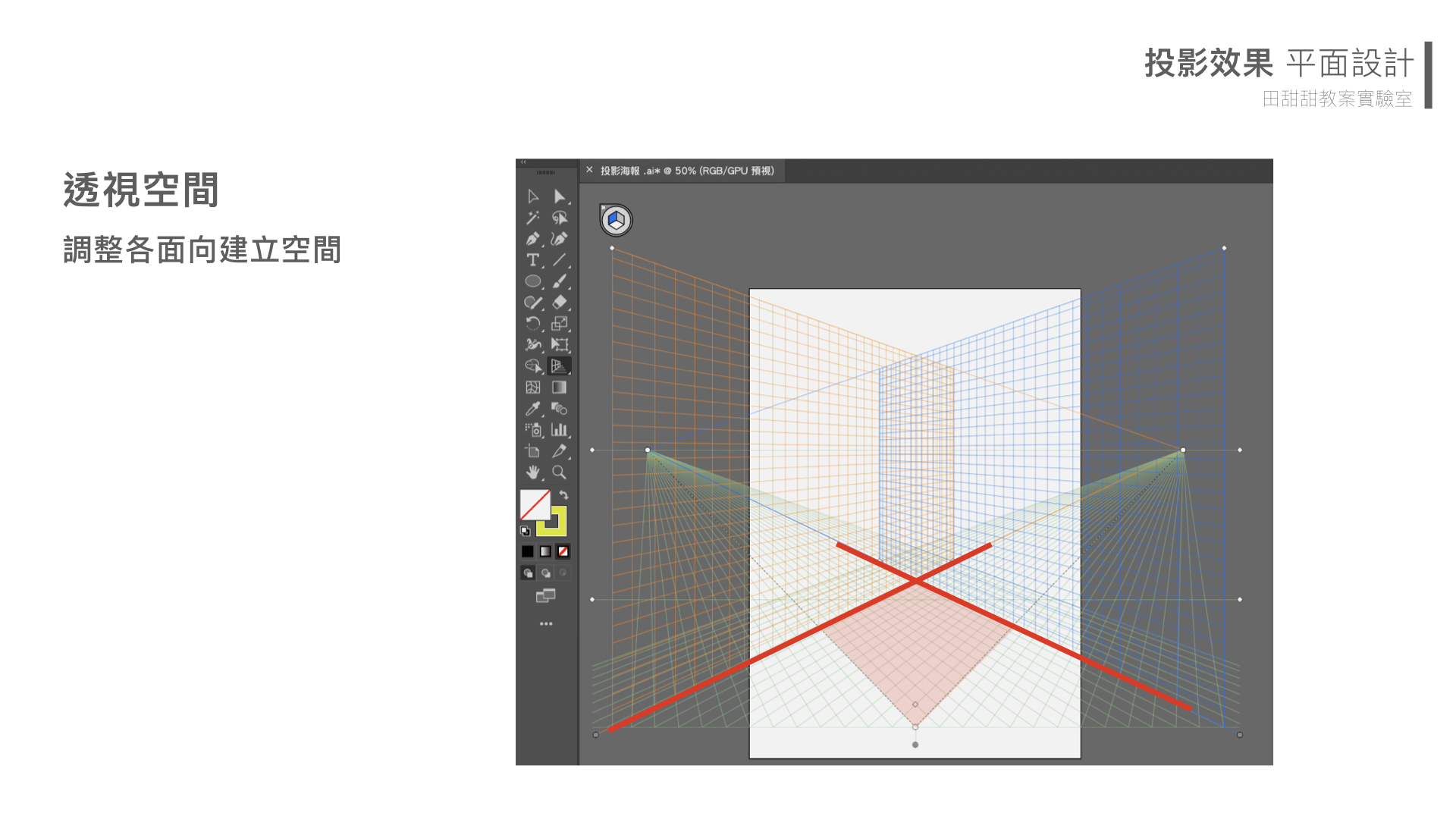This screenshot has width=1456, height=819.
Task: Close the 投影海報.ai document tab
Action: coord(589,171)
